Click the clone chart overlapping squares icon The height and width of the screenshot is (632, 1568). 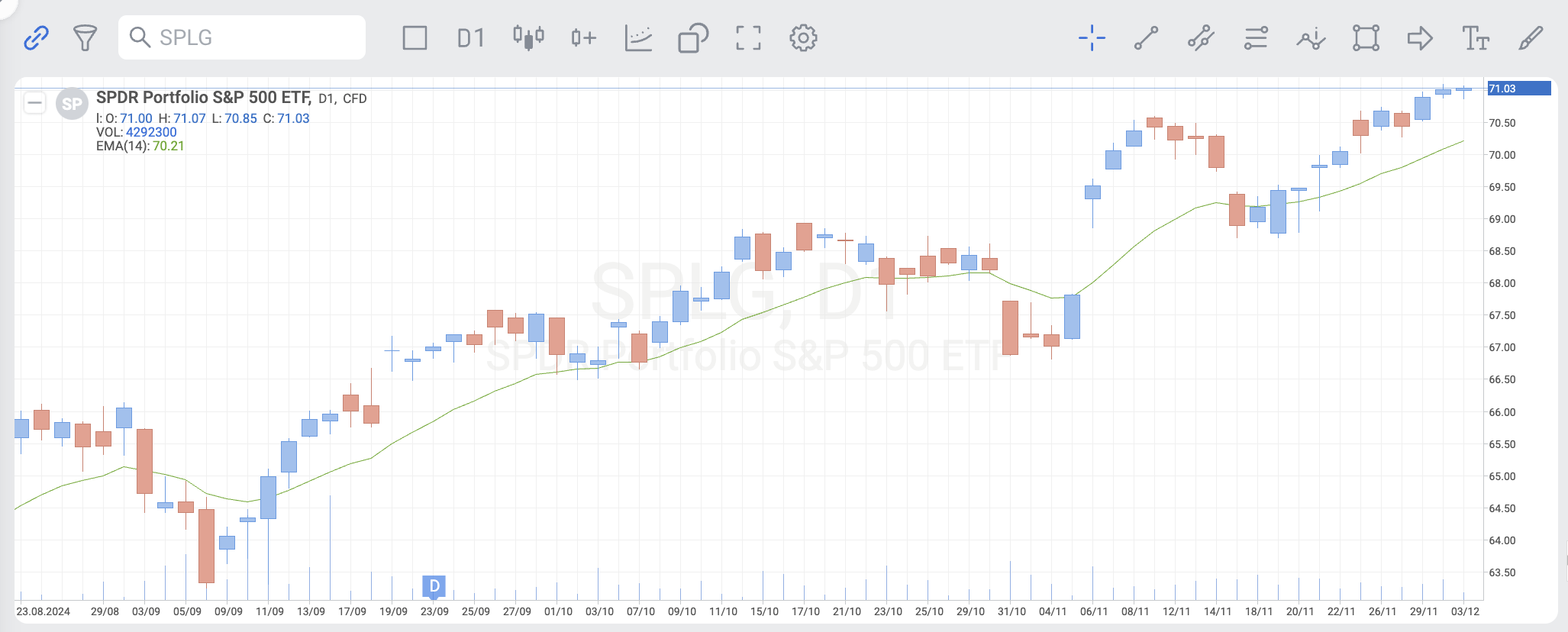693,37
